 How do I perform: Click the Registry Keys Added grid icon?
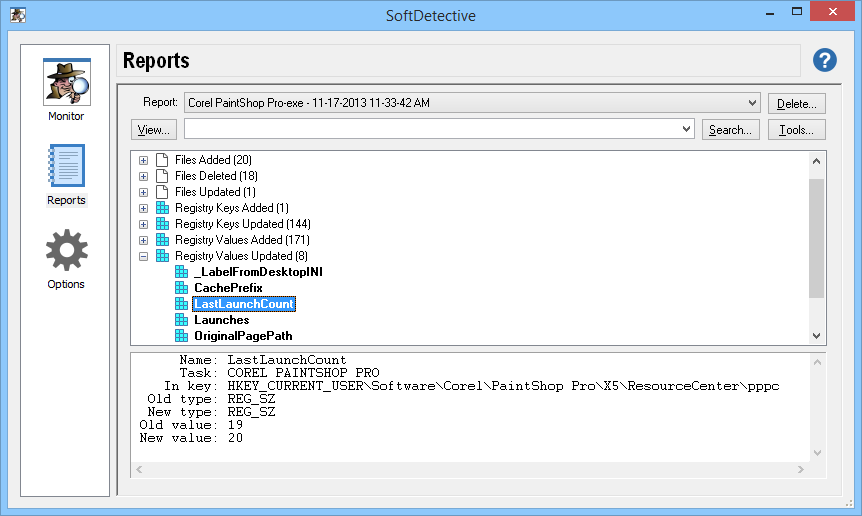click(x=162, y=208)
